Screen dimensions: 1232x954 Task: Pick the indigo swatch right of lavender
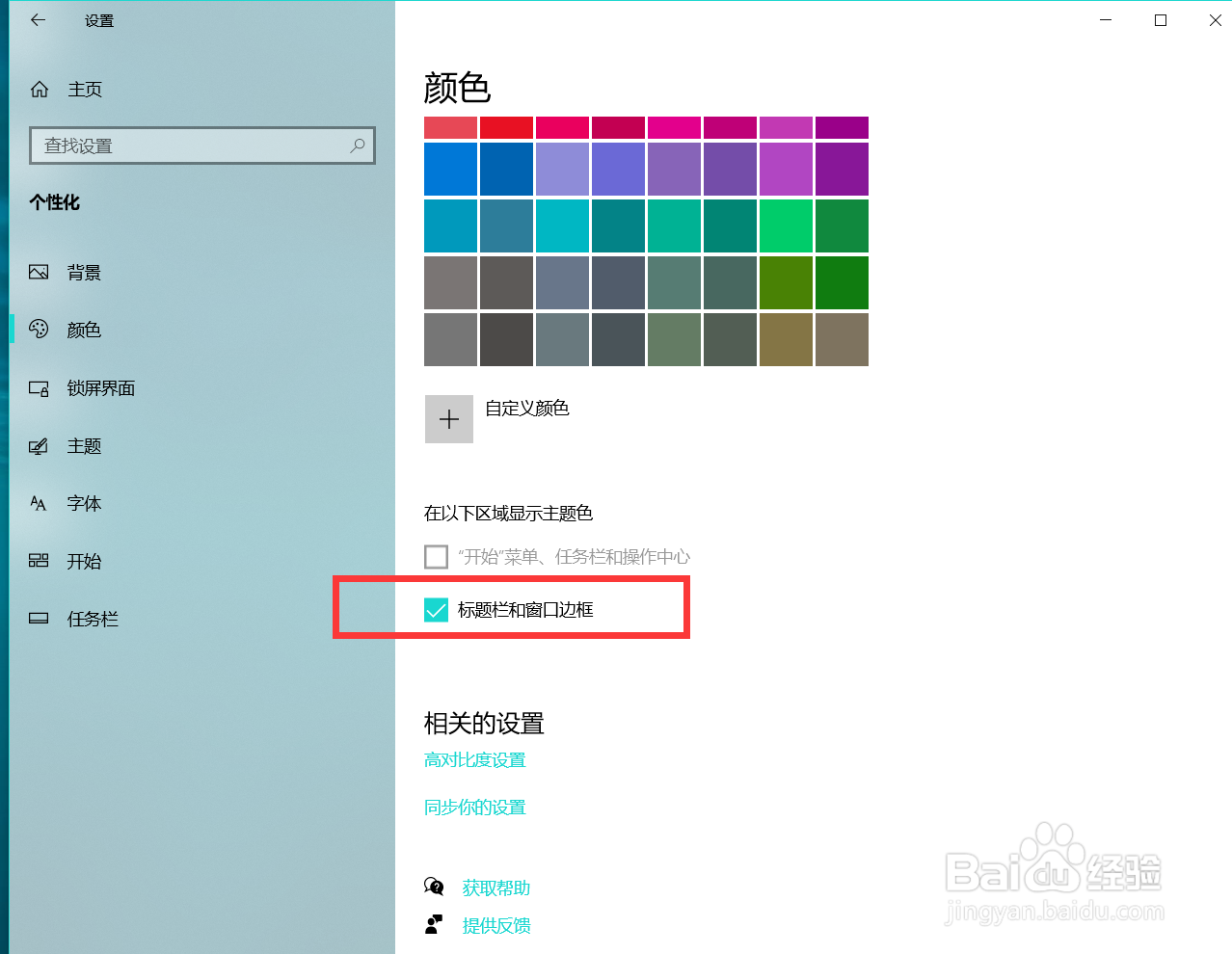(618, 169)
